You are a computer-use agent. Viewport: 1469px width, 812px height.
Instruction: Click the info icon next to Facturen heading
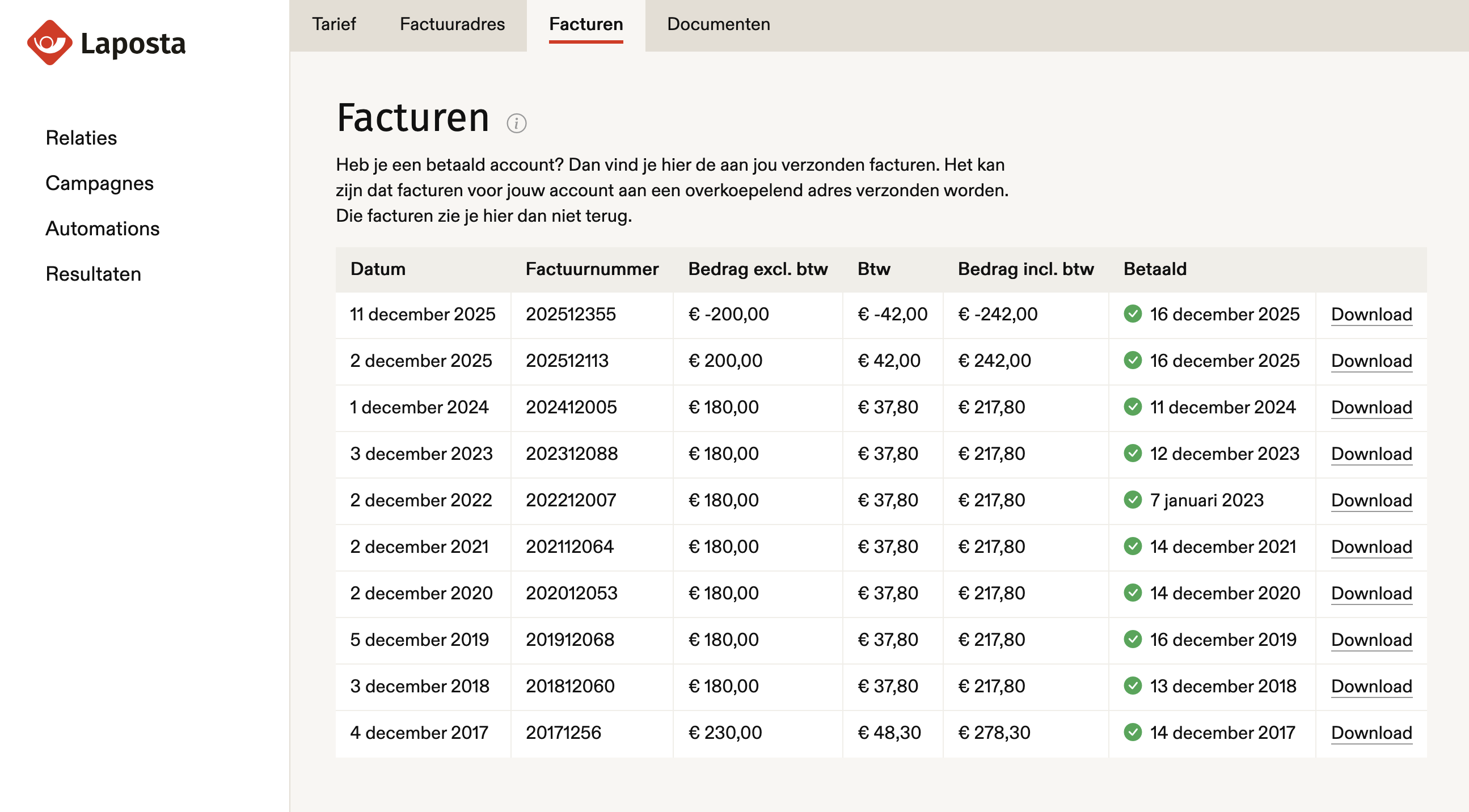(x=516, y=123)
